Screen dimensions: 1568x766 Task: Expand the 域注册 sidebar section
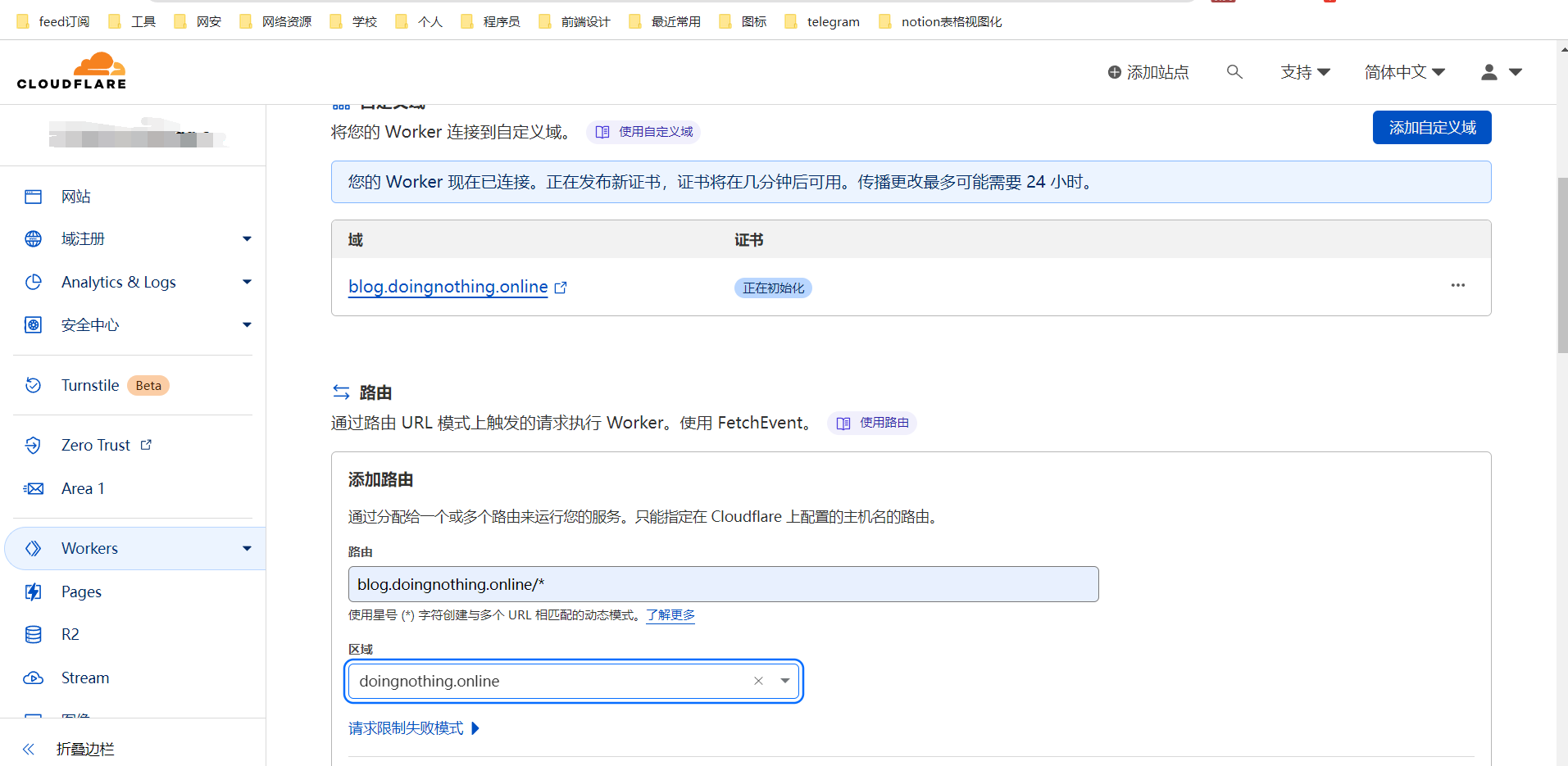[x=247, y=239]
